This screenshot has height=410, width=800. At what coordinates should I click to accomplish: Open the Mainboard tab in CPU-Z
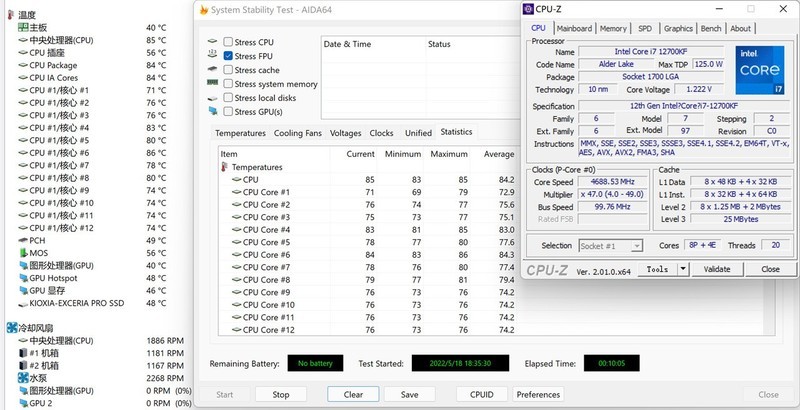click(x=574, y=29)
